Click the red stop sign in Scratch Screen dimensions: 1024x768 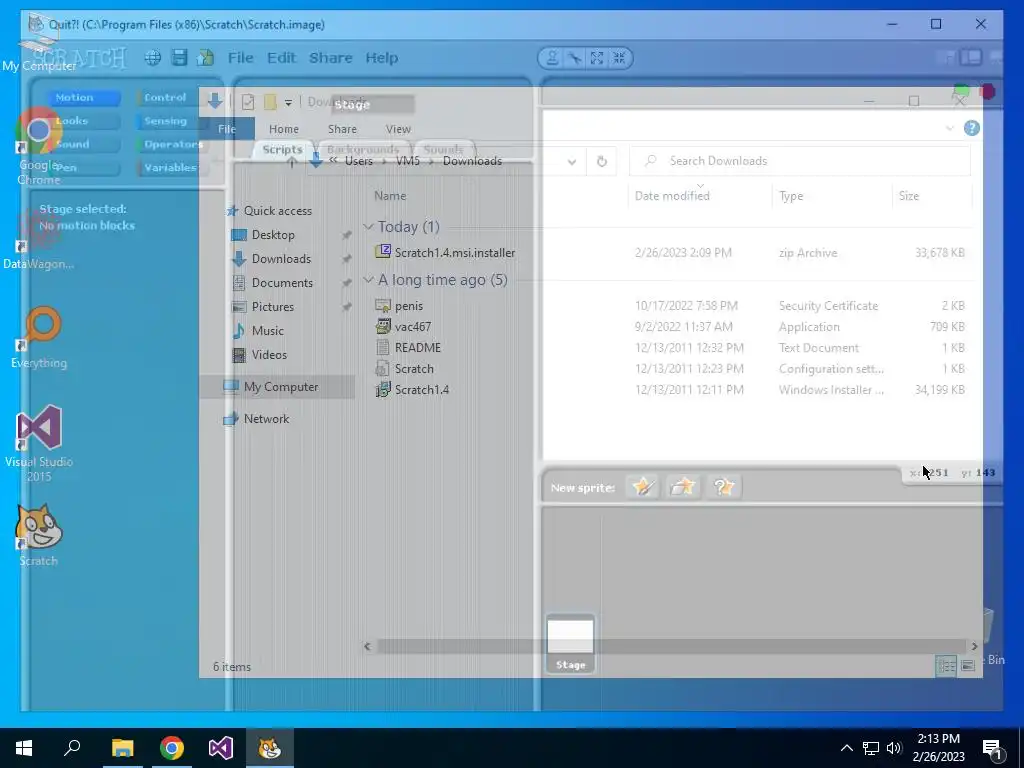click(x=987, y=91)
